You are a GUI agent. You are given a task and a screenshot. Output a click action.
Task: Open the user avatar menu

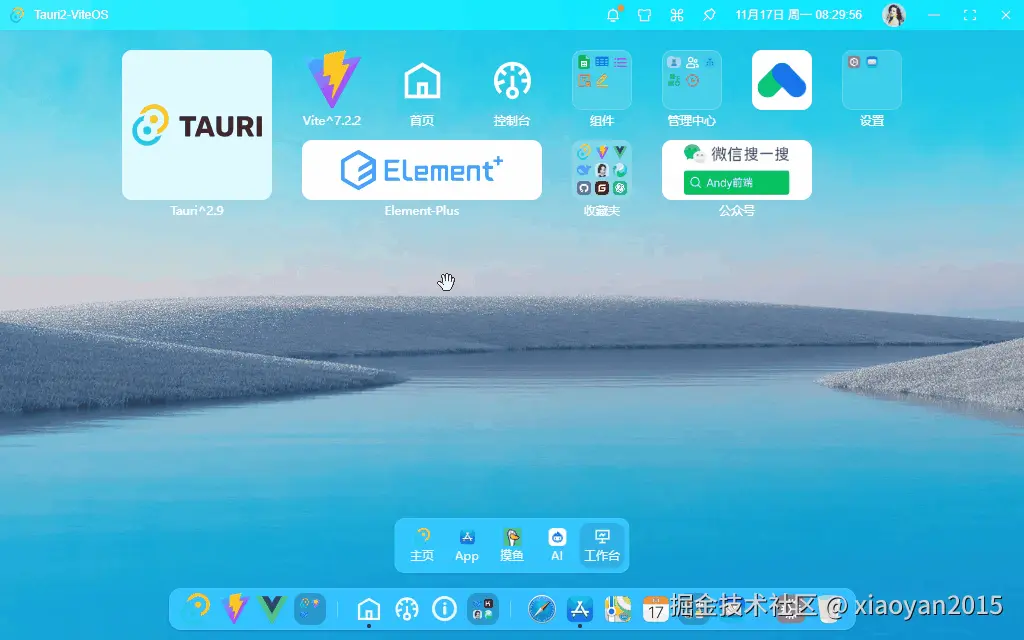click(893, 15)
